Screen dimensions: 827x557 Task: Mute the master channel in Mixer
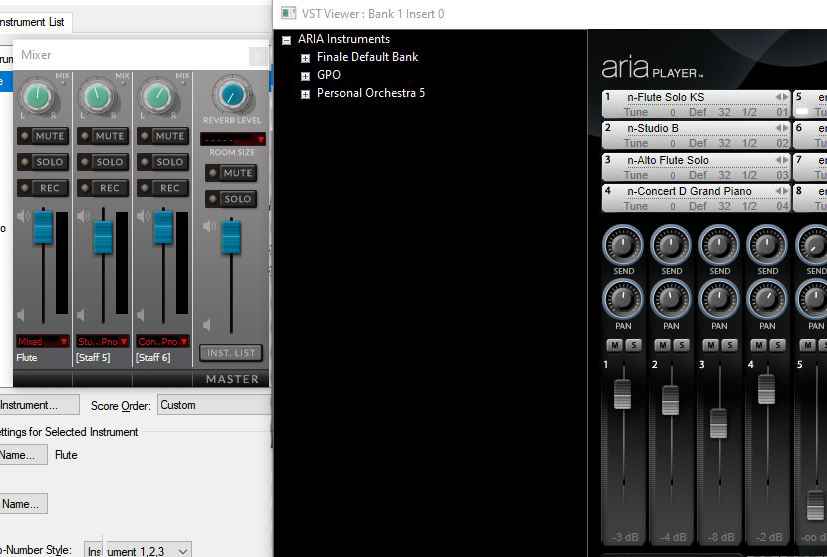[x=231, y=173]
